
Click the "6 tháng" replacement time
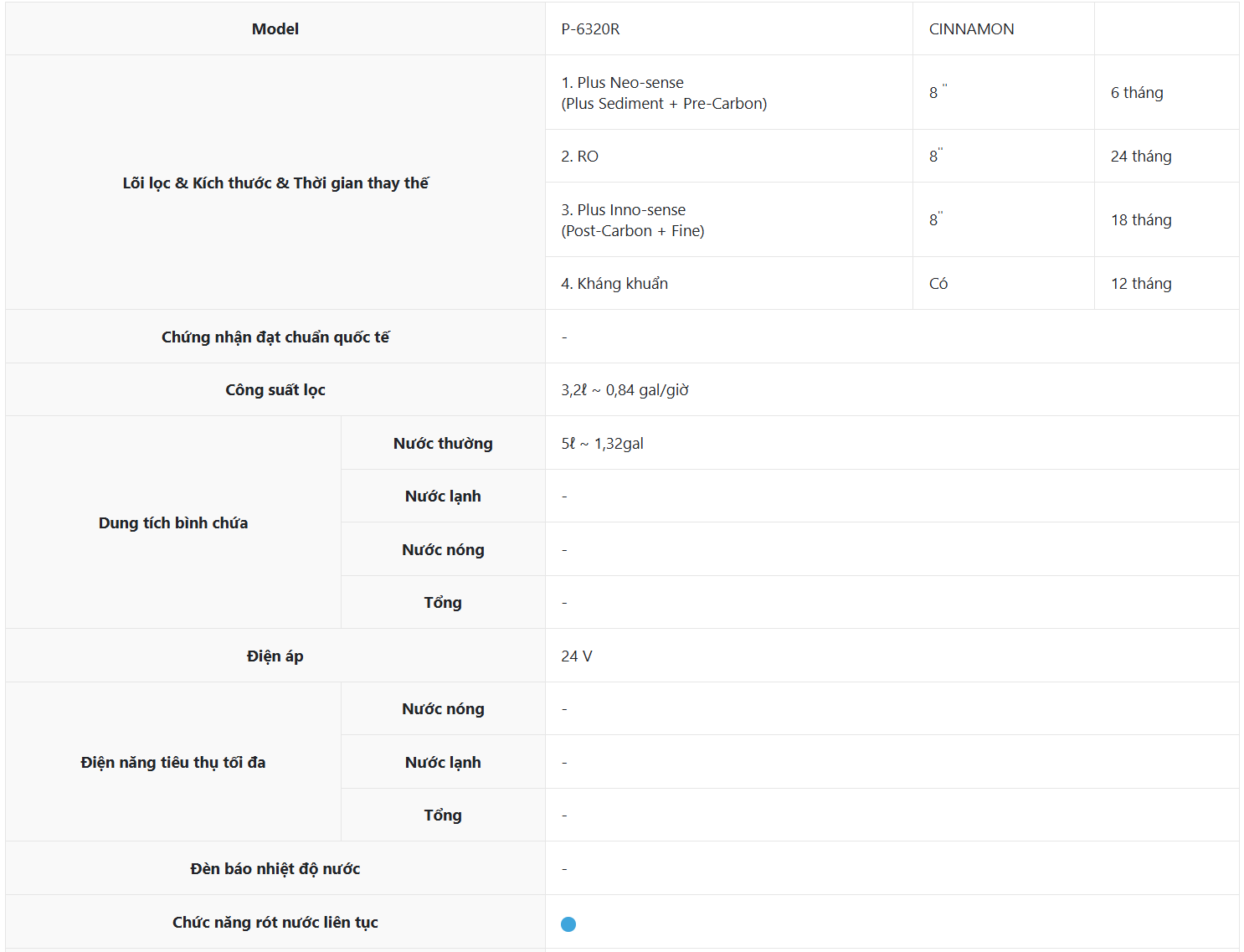[1136, 93]
